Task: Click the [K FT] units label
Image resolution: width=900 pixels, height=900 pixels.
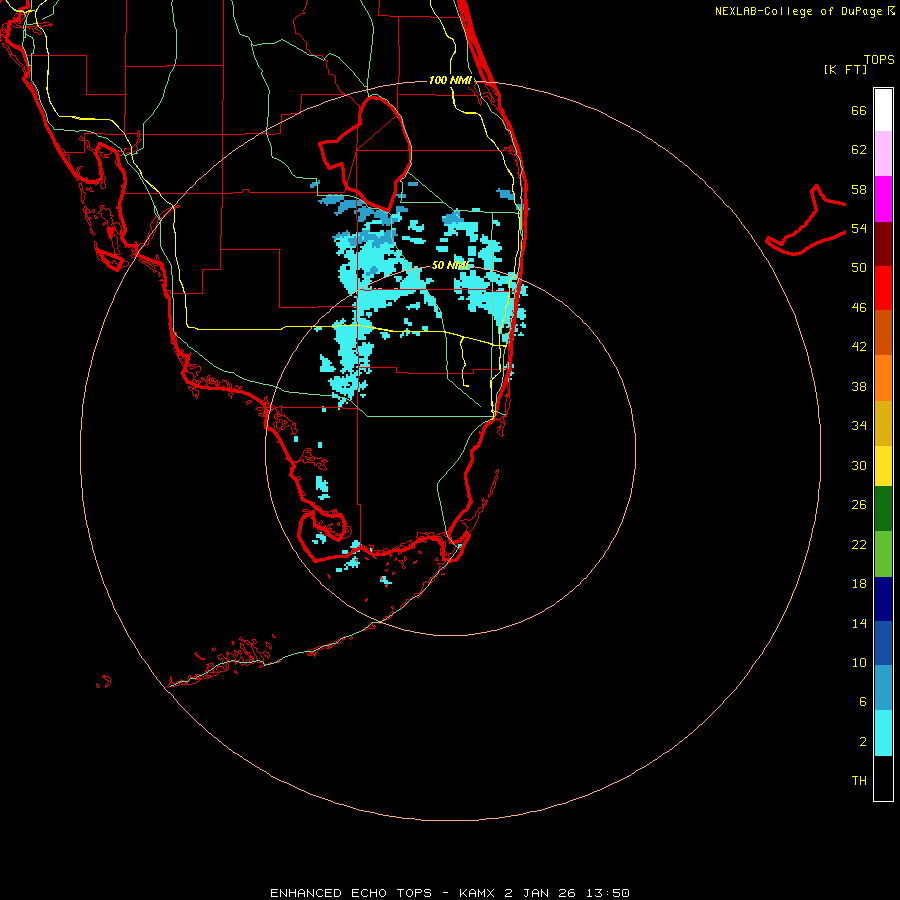Action: coord(845,69)
